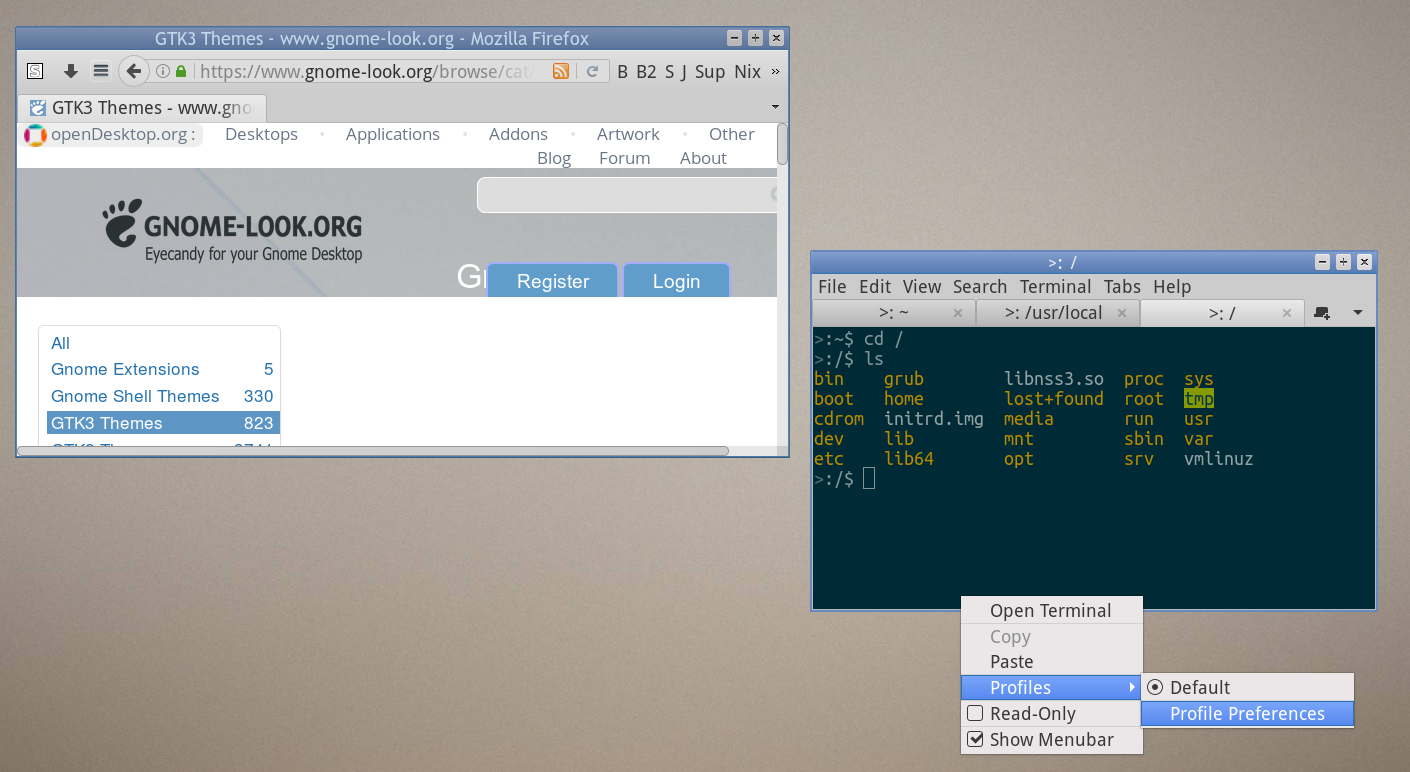Open the Desktops link in site navigation

[x=261, y=134]
